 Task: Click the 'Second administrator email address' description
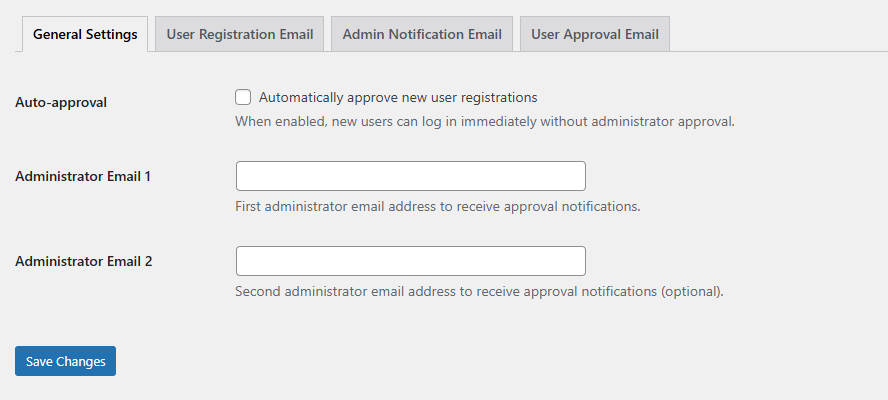click(478, 292)
